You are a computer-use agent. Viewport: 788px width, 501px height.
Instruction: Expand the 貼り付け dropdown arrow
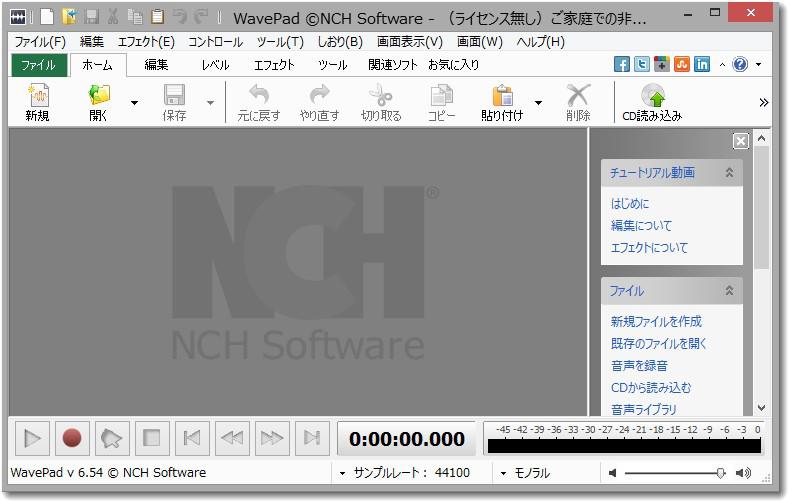[539, 103]
